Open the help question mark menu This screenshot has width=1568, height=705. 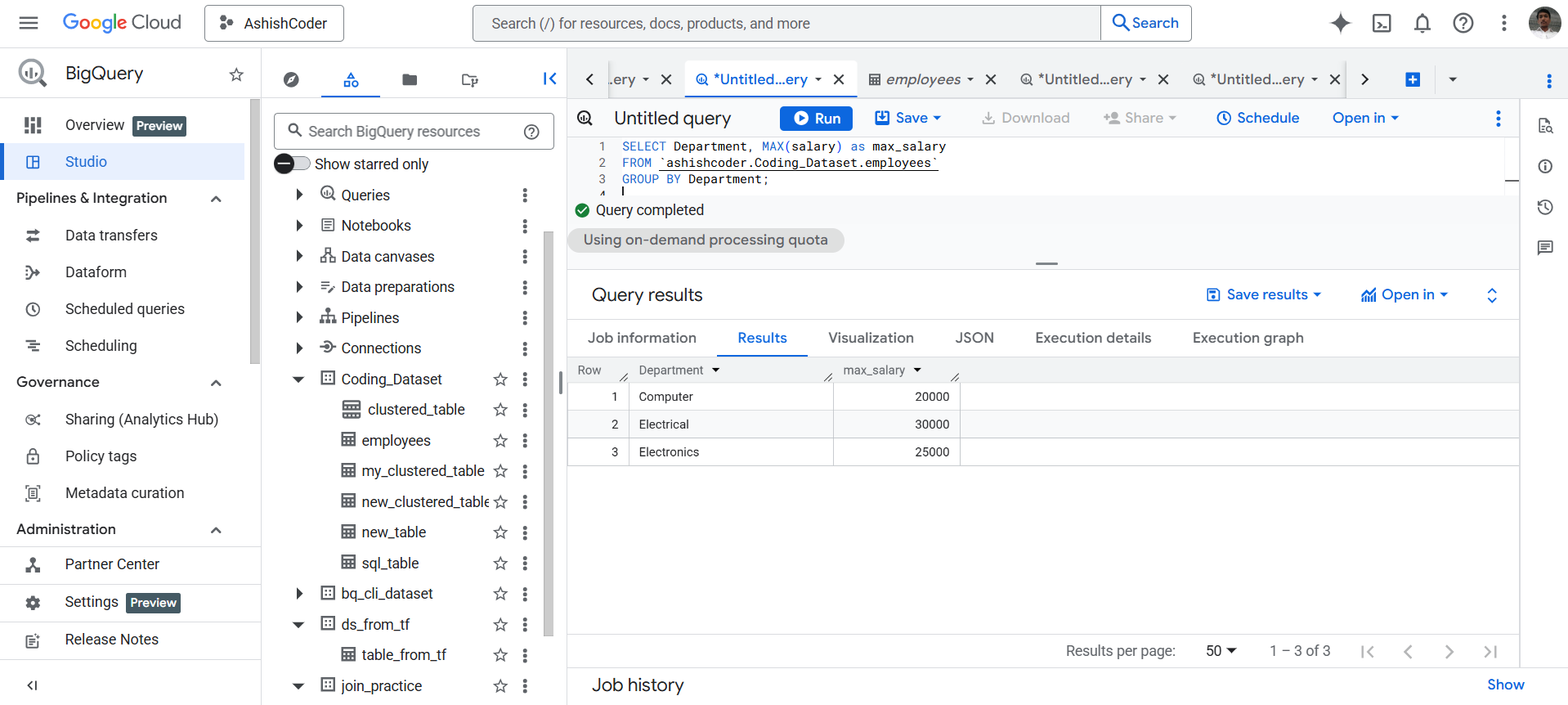[x=1463, y=23]
